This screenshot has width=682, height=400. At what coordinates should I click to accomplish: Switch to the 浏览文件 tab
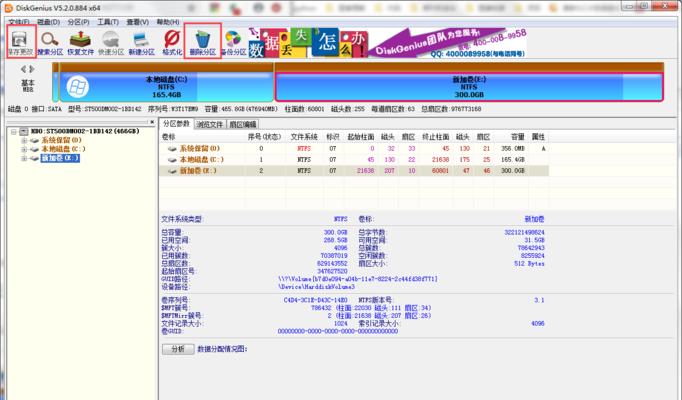tap(210, 124)
